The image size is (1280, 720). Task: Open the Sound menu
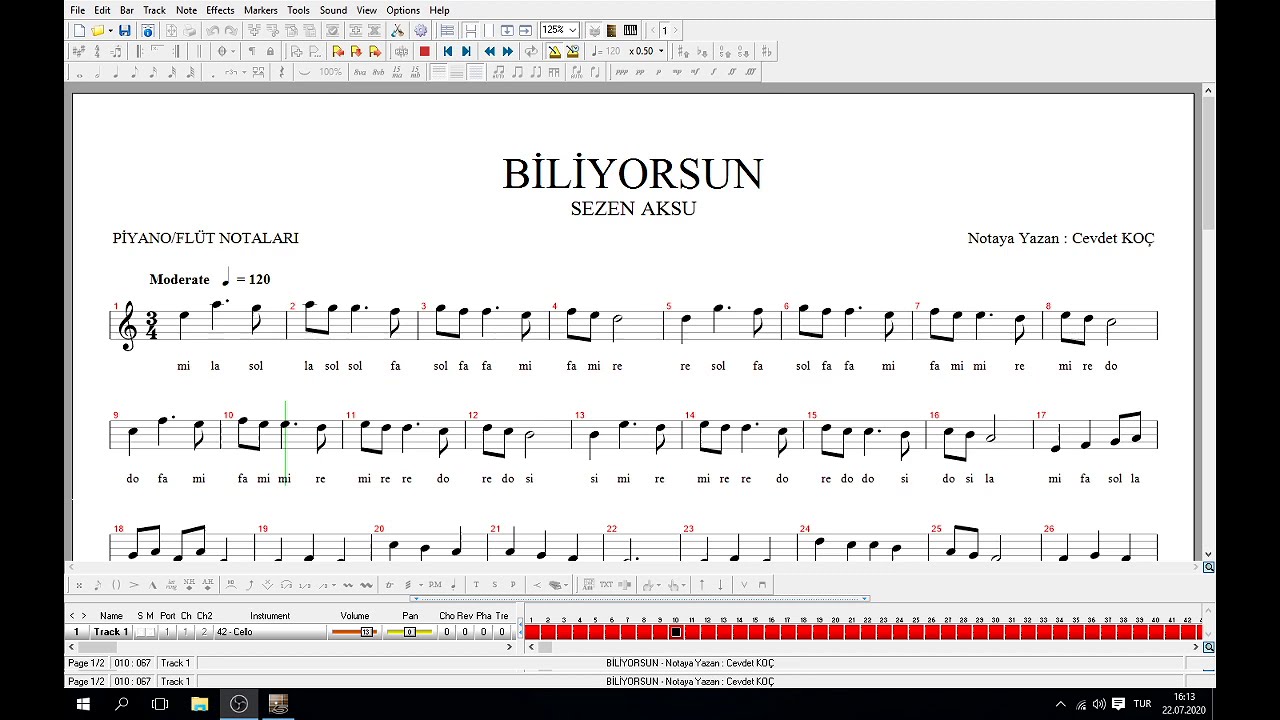coord(334,10)
